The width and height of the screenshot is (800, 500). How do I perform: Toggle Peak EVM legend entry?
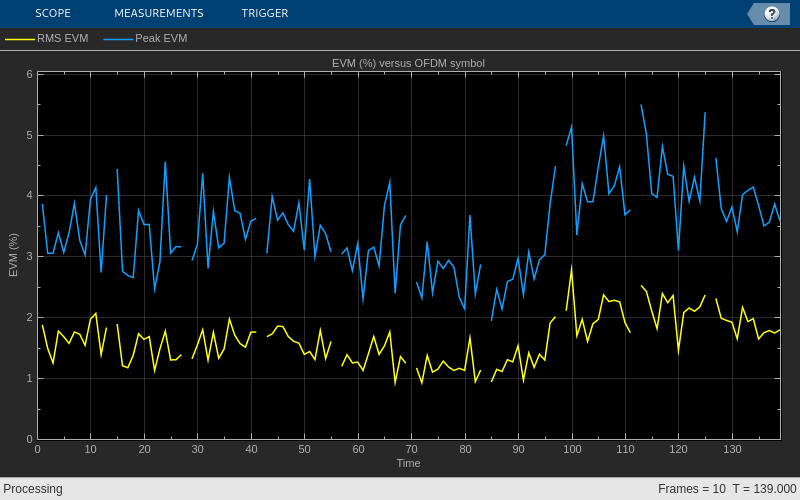tap(145, 38)
